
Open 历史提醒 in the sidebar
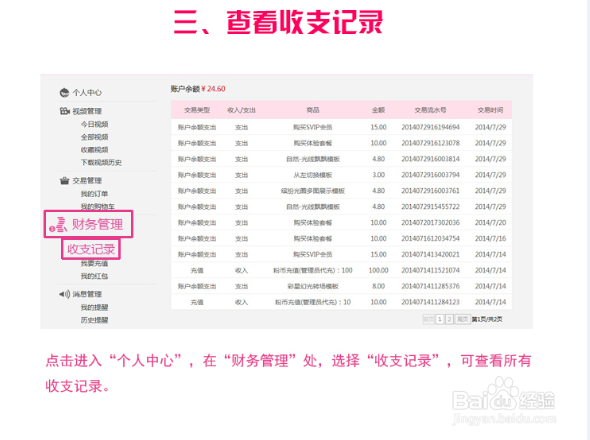point(94,320)
